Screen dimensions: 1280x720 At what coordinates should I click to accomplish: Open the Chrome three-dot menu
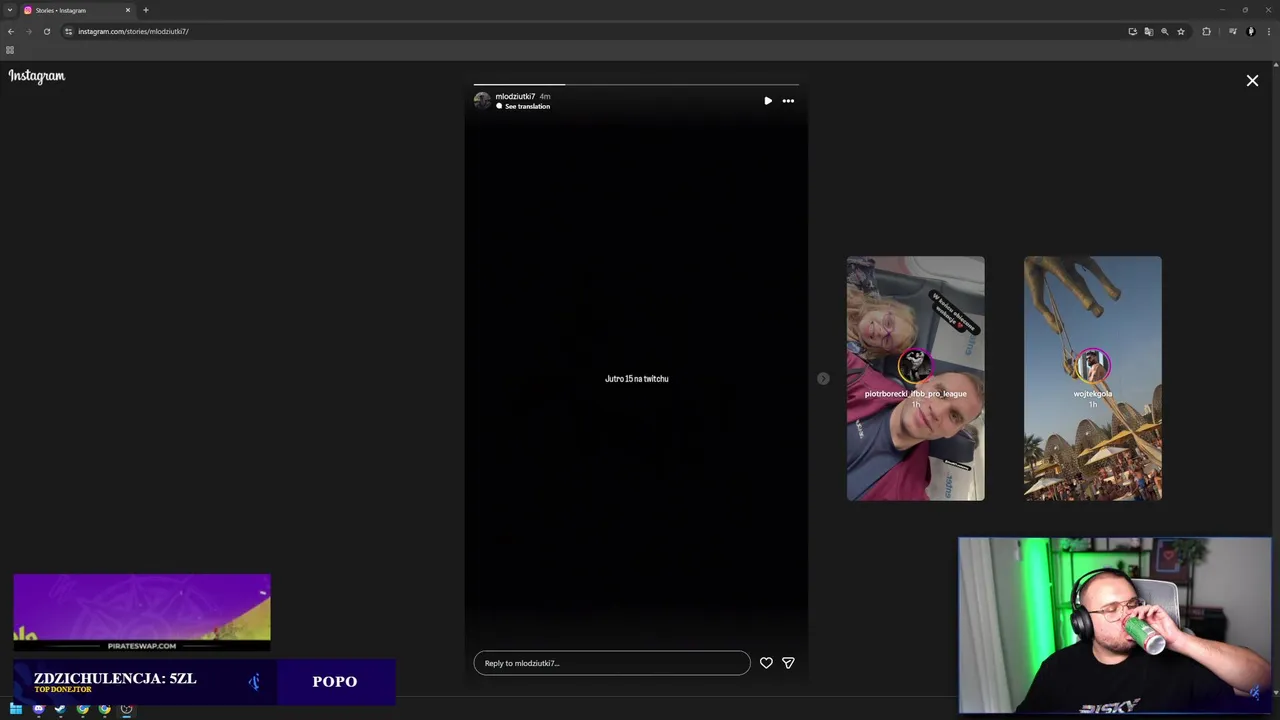coord(1268,31)
